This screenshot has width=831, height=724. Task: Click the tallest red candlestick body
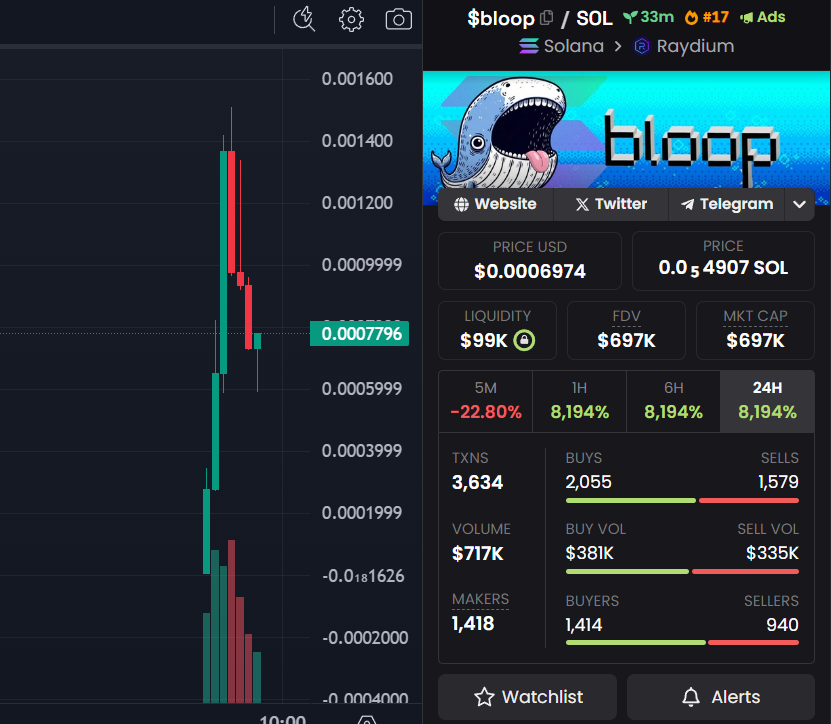(x=232, y=212)
